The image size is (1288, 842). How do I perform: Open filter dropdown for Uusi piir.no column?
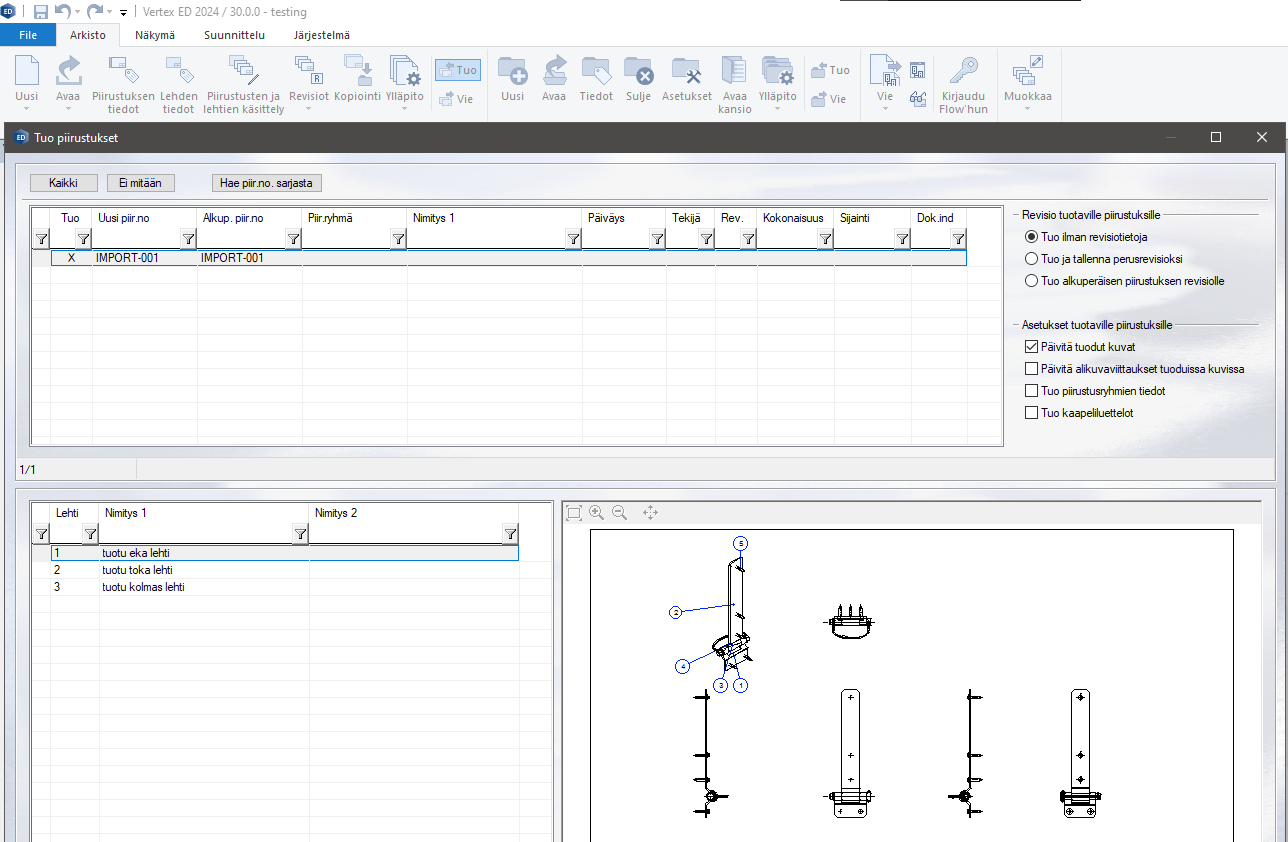pos(188,239)
